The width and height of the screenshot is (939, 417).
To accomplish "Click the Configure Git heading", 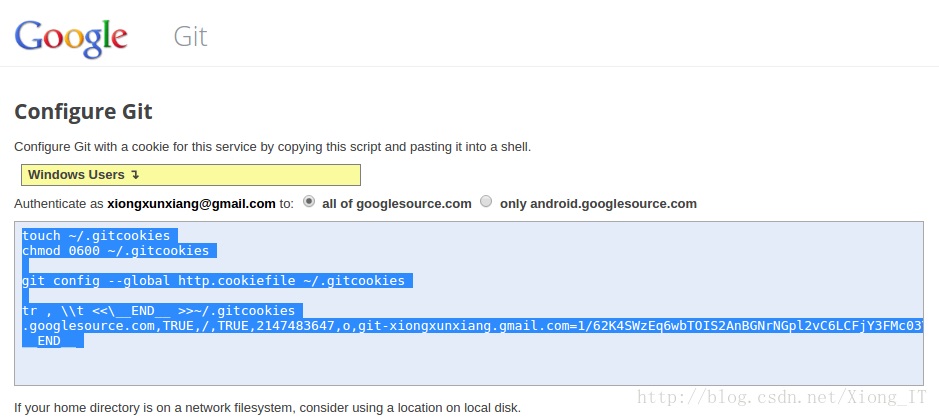I will click(x=83, y=111).
